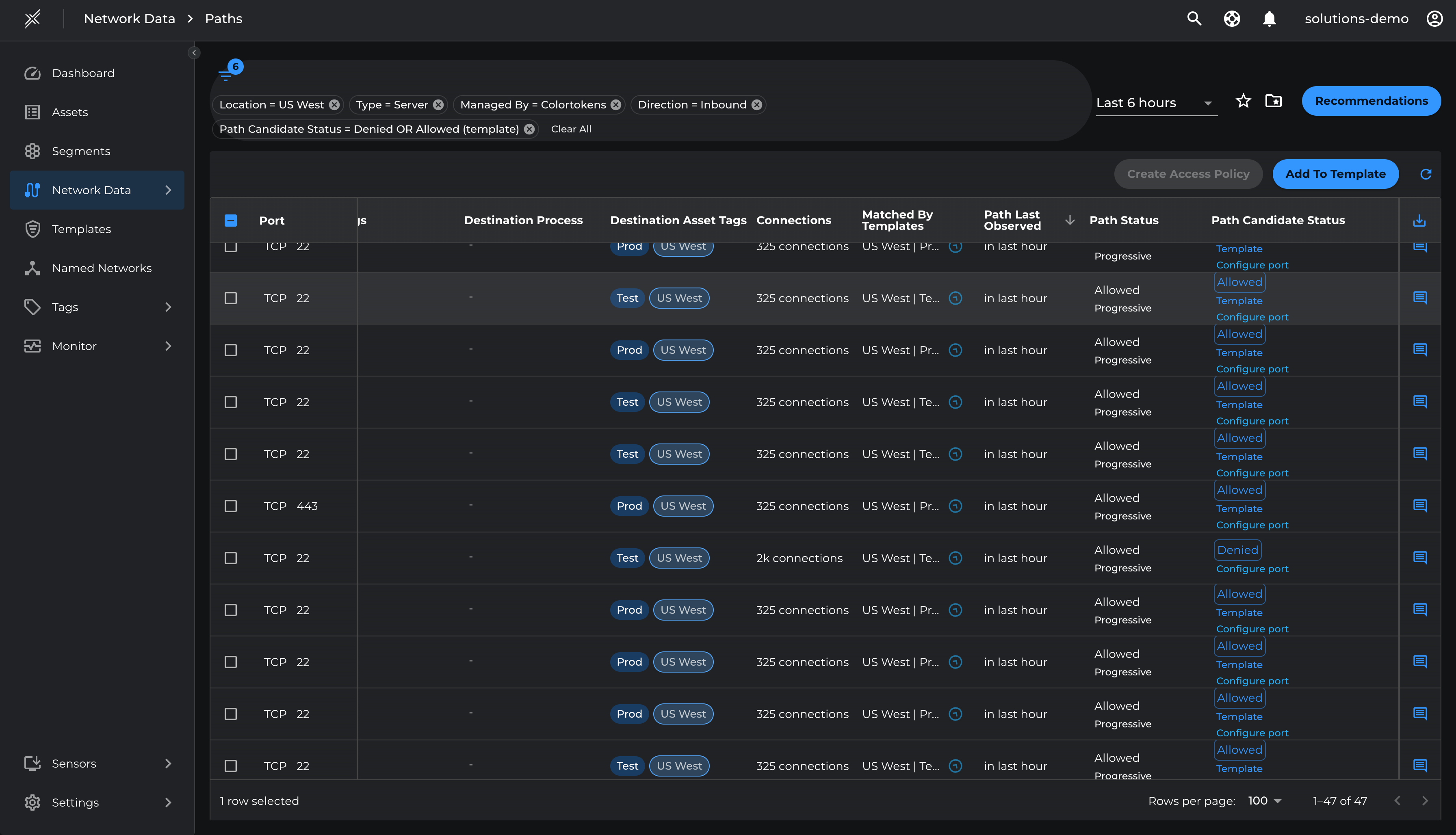
Task: Open comment icon for TCP 443 row
Action: (x=1419, y=506)
